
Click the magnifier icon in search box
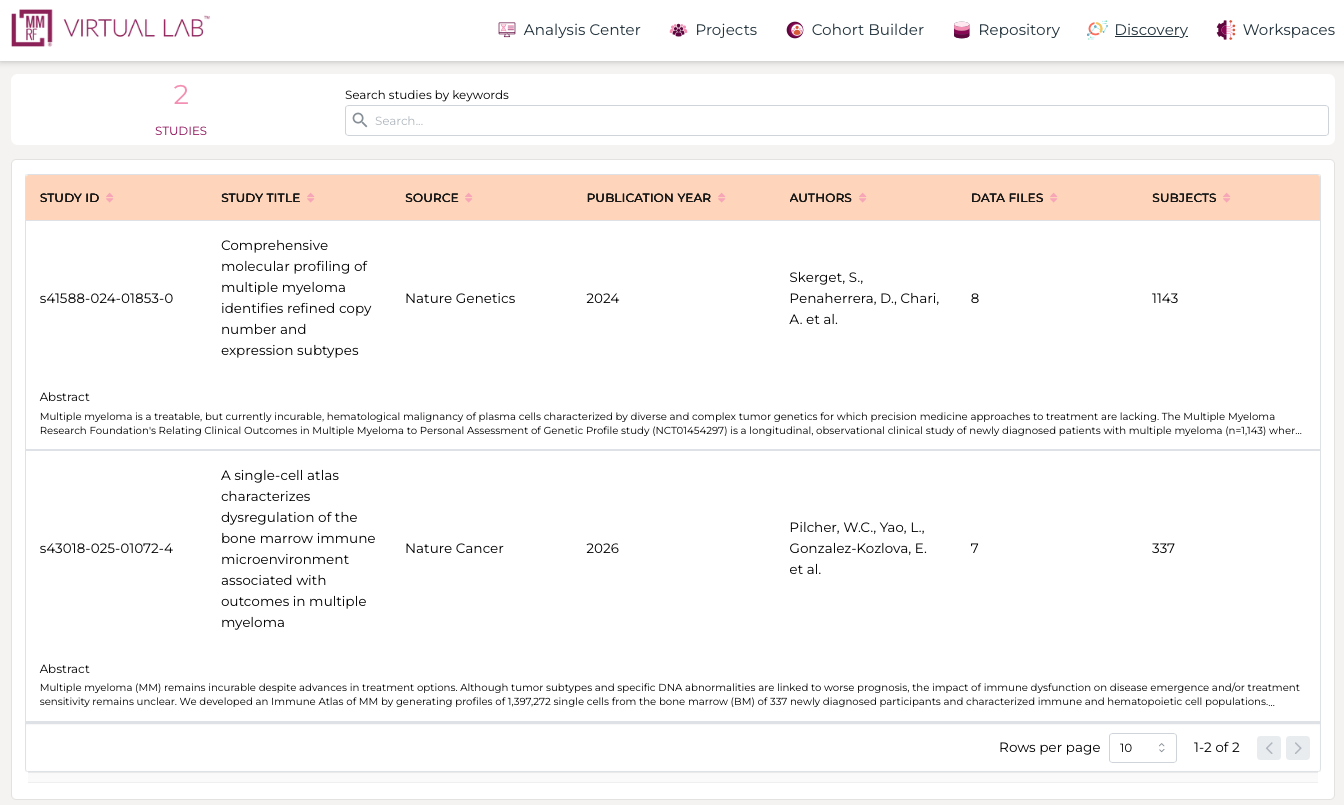360,120
